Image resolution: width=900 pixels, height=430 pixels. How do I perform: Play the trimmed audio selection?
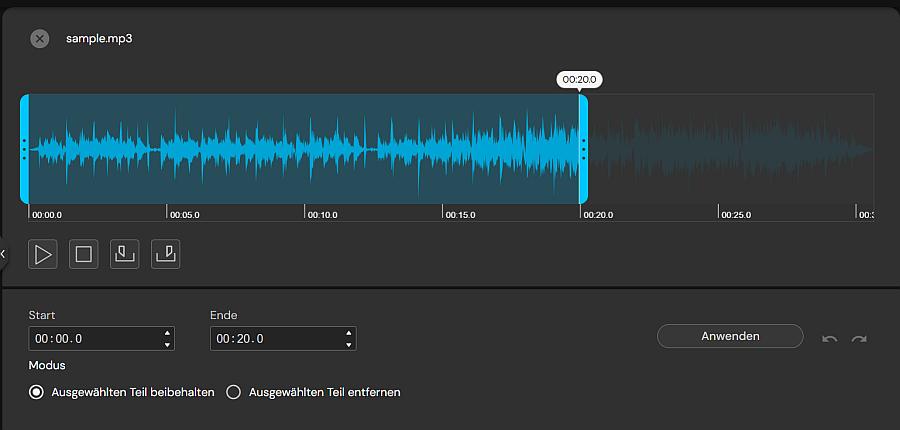[x=43, y=255]
